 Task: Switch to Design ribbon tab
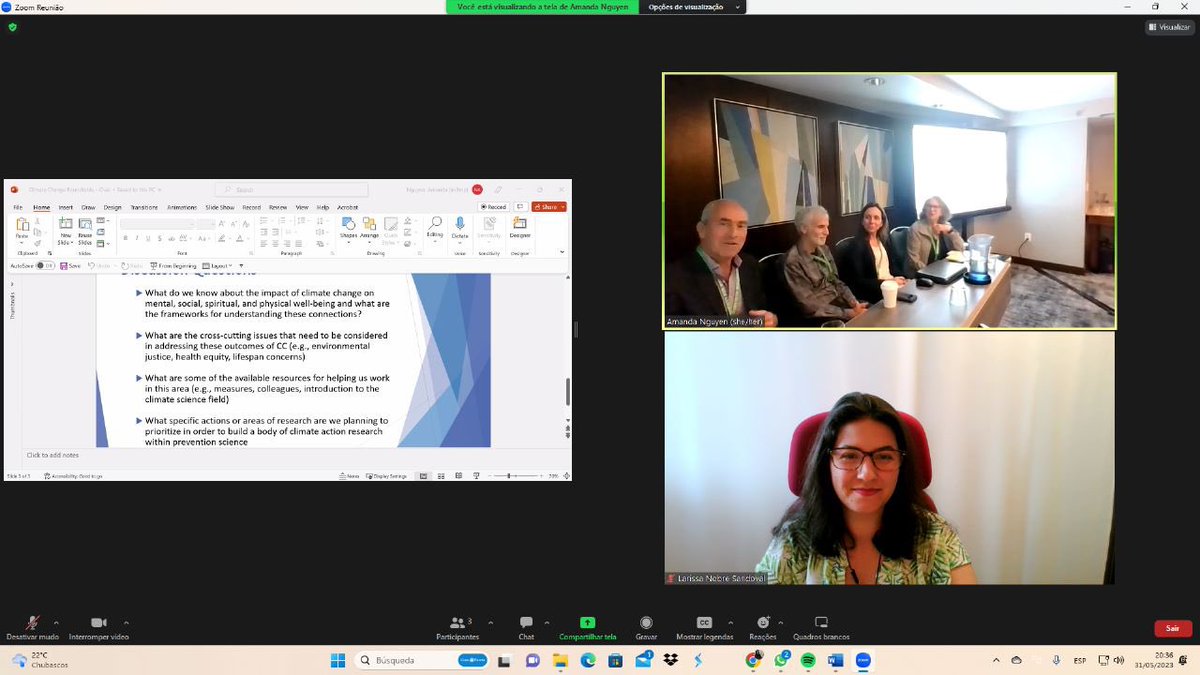(x=112, y=208)
